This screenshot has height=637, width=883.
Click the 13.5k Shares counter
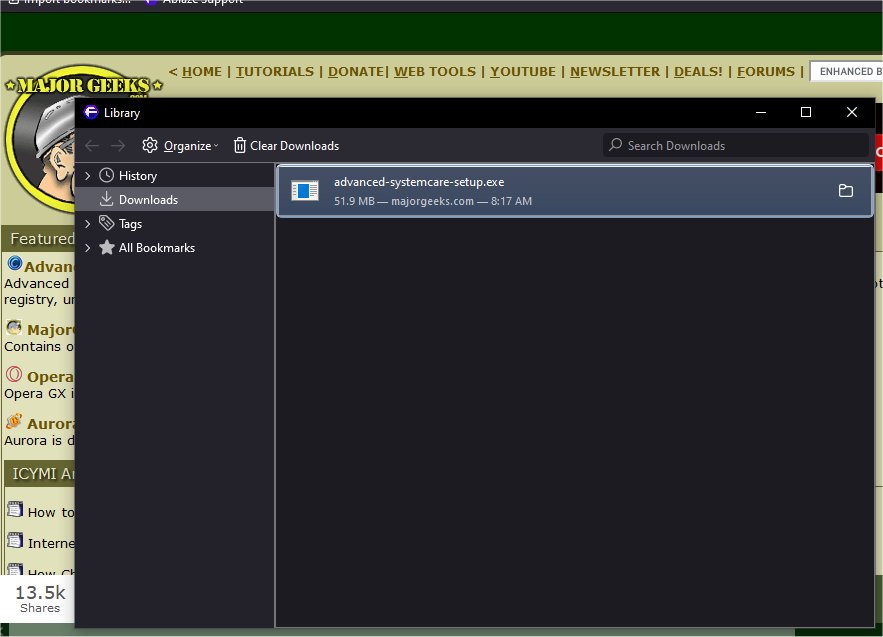[x=39, y=599]
